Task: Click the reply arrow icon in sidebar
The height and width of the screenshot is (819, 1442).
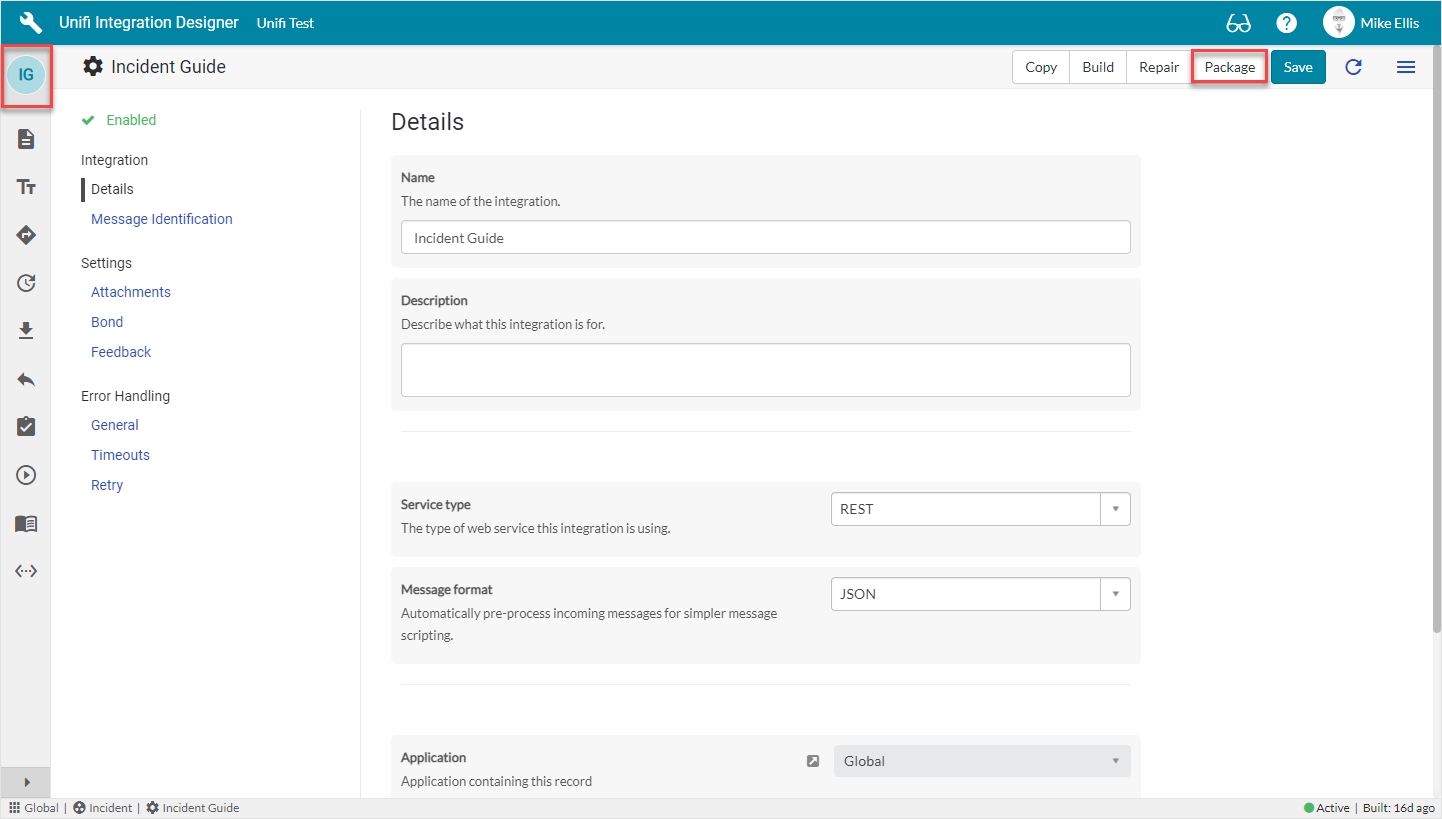Action: click(26, 379)
